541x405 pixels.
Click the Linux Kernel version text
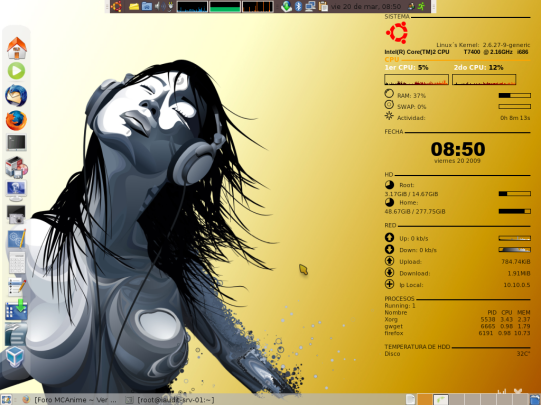click(483, 45)
